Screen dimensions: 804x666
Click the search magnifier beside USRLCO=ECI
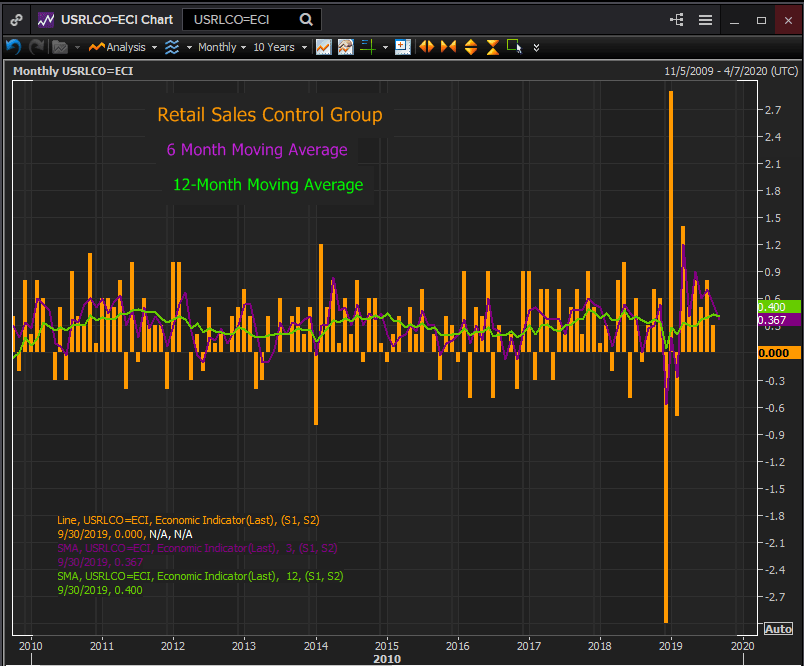coord(306,20)
